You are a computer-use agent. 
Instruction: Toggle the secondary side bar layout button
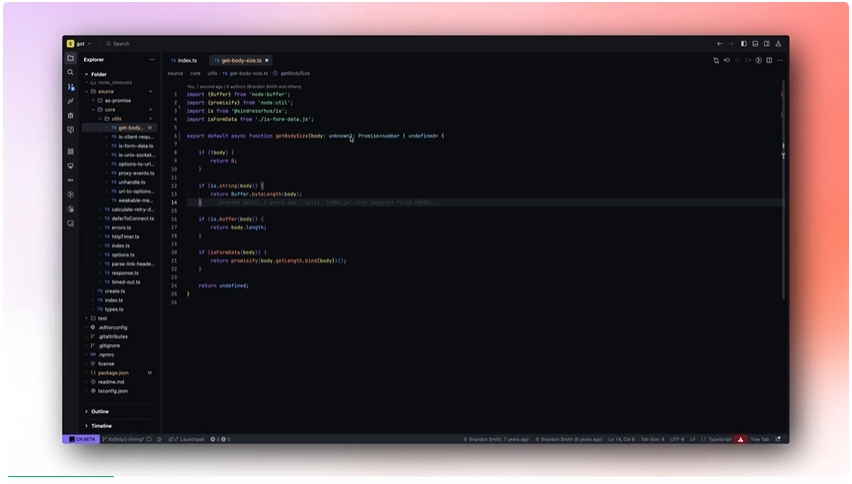click(x=767, y=43)
